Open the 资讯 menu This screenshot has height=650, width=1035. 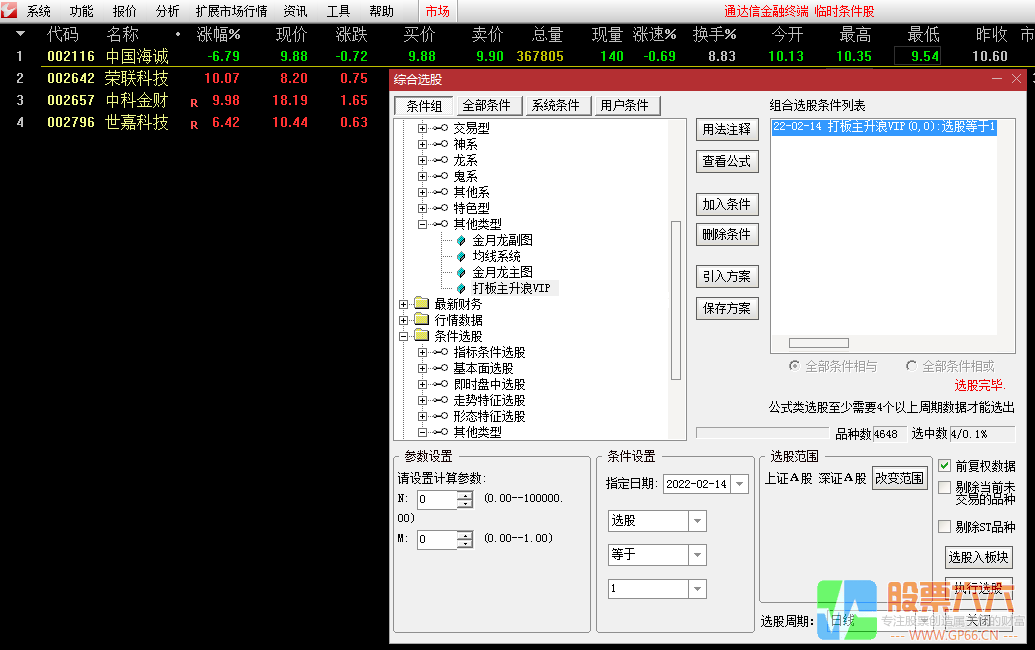point(295,11)
